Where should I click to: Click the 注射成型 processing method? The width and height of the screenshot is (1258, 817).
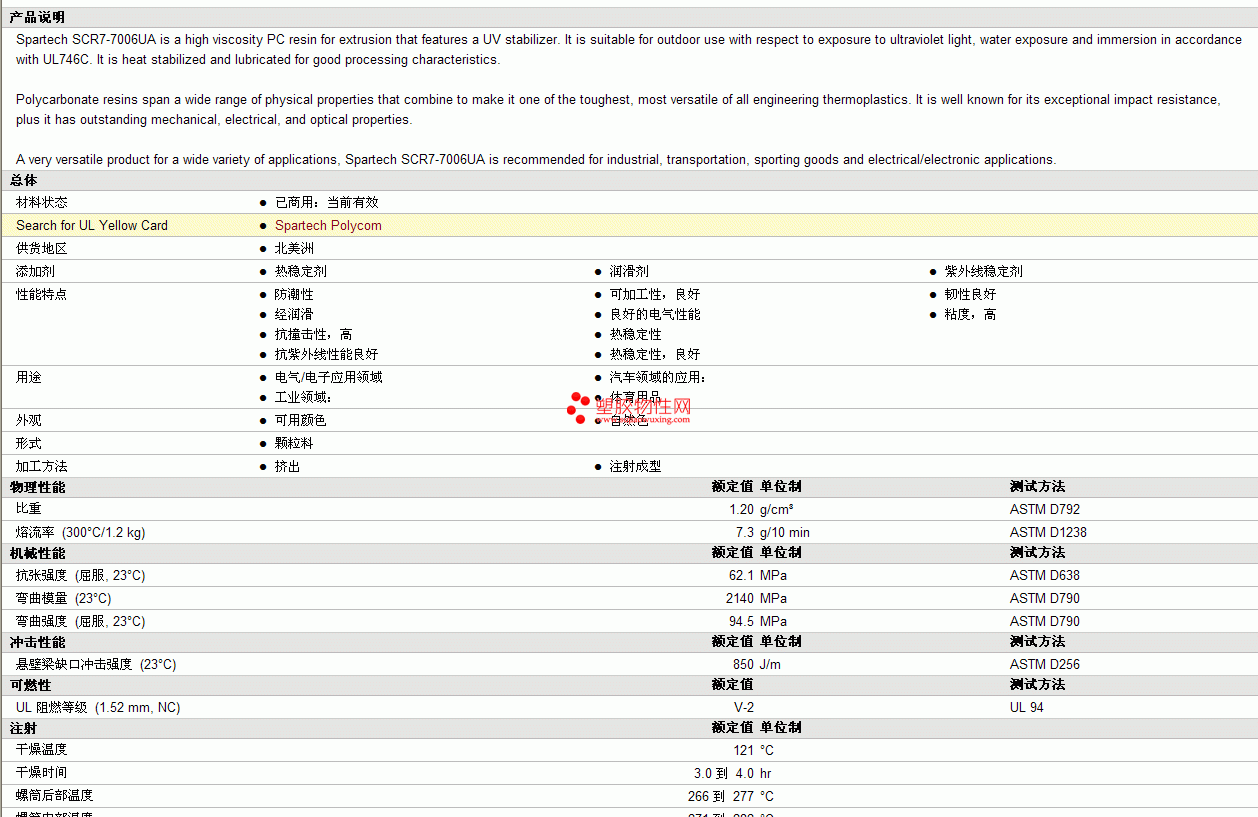pos(636,466)
